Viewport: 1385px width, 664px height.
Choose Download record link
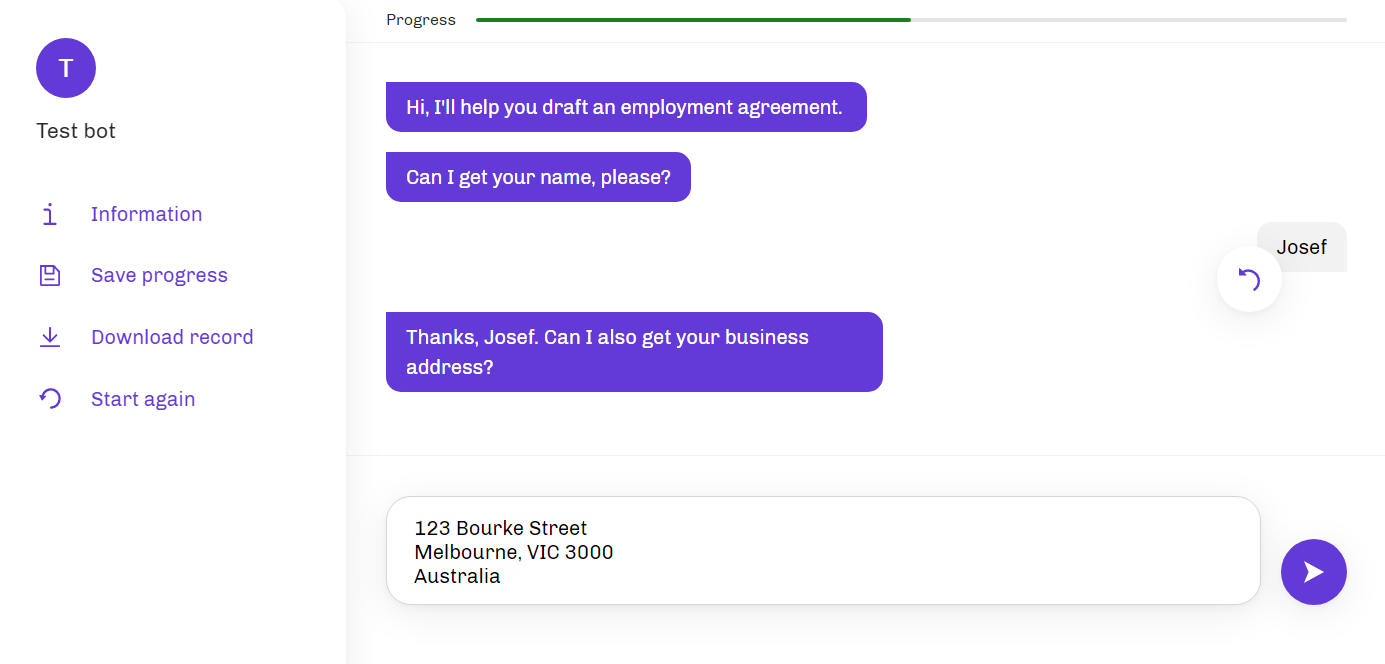(172, 337)
